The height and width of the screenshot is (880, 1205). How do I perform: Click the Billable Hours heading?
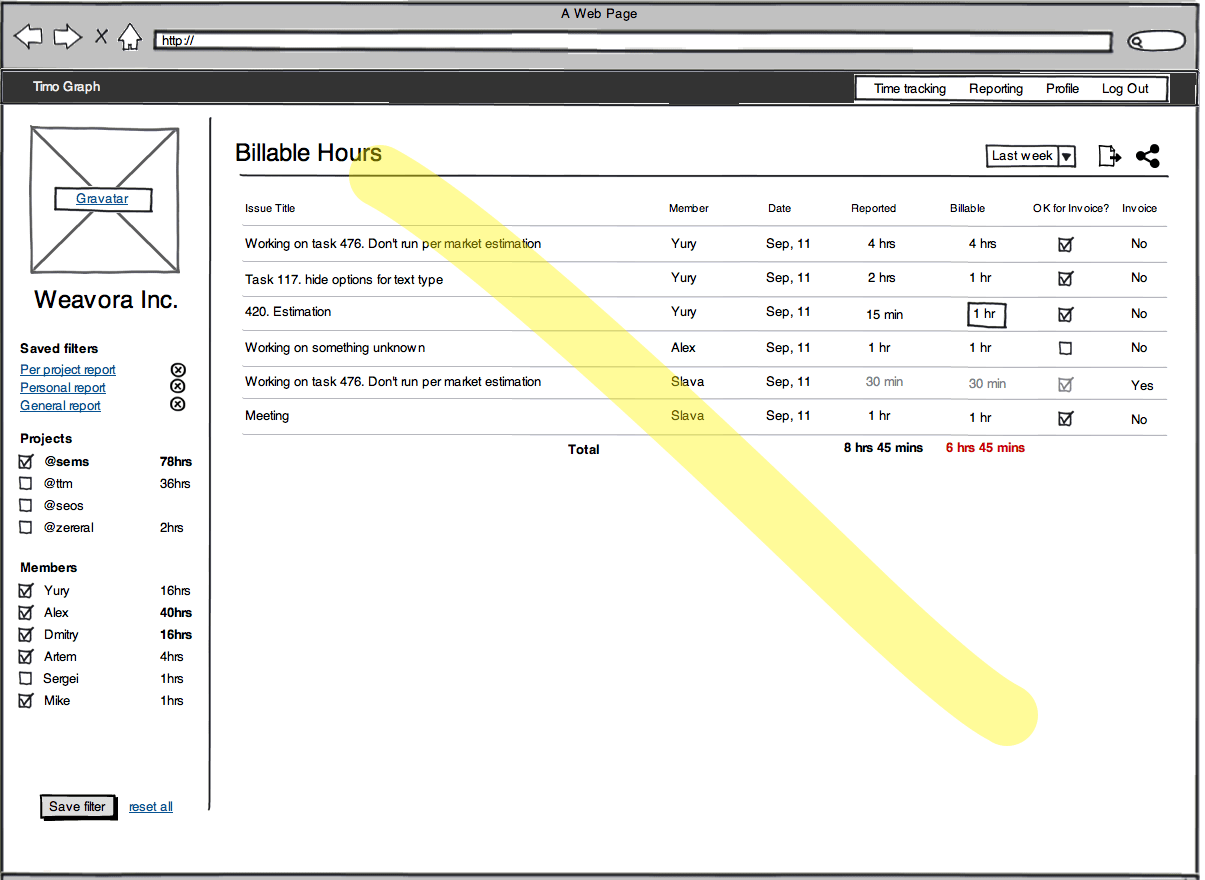308,153
